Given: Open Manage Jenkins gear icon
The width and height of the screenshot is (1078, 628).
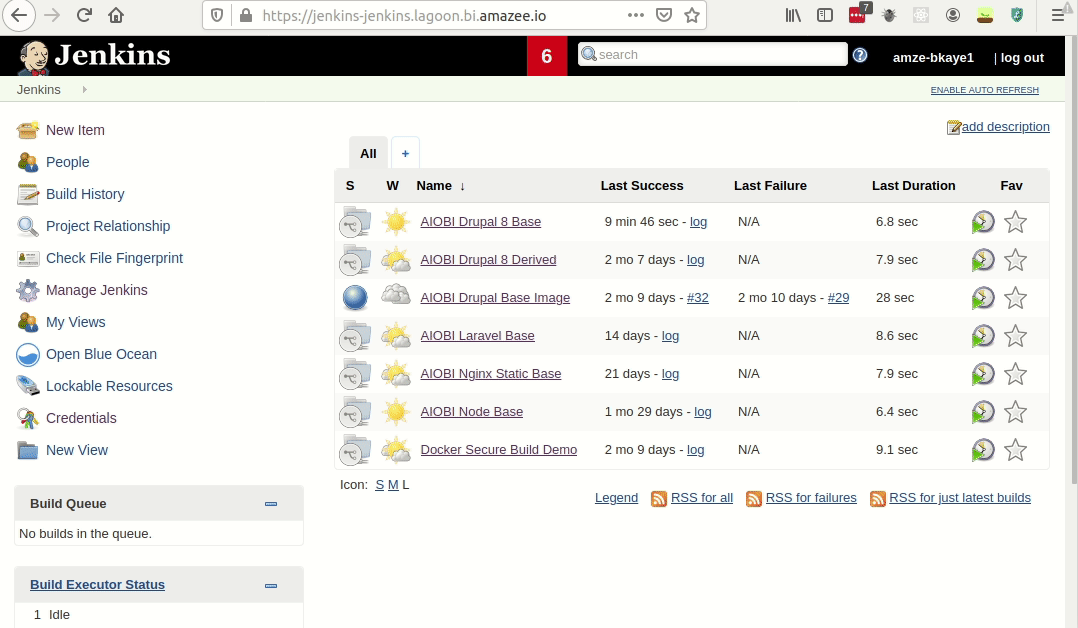Looking at the screenshot, I should point(28,290).
